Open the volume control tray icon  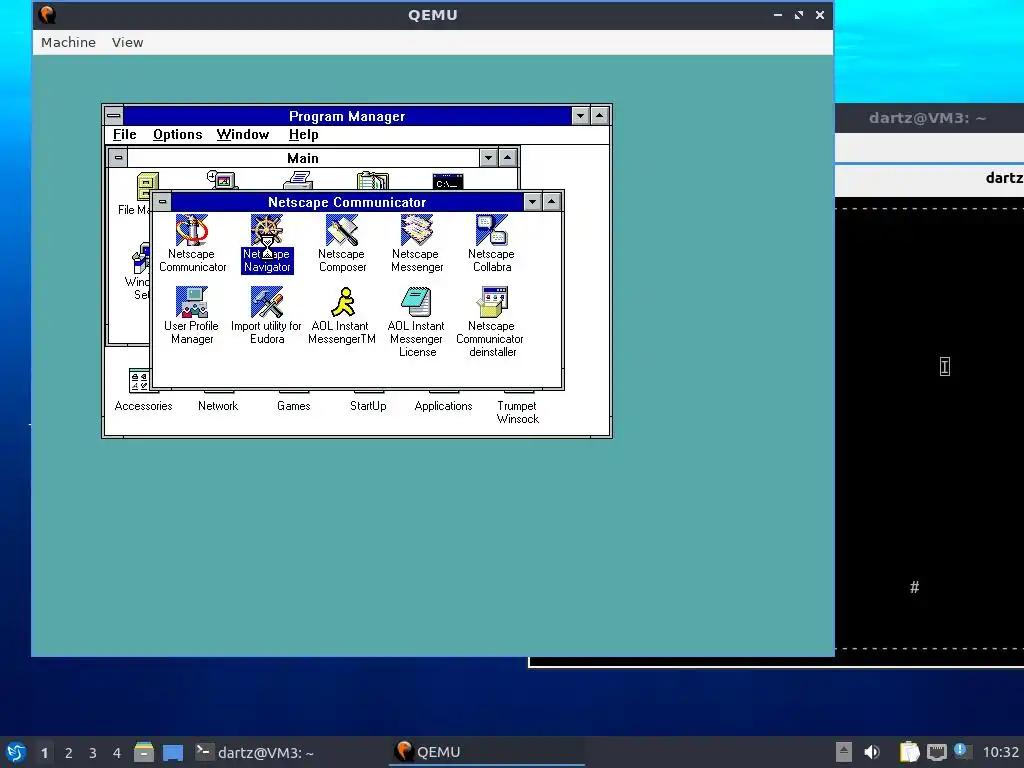pyautogui.click(x=872, y=752)
